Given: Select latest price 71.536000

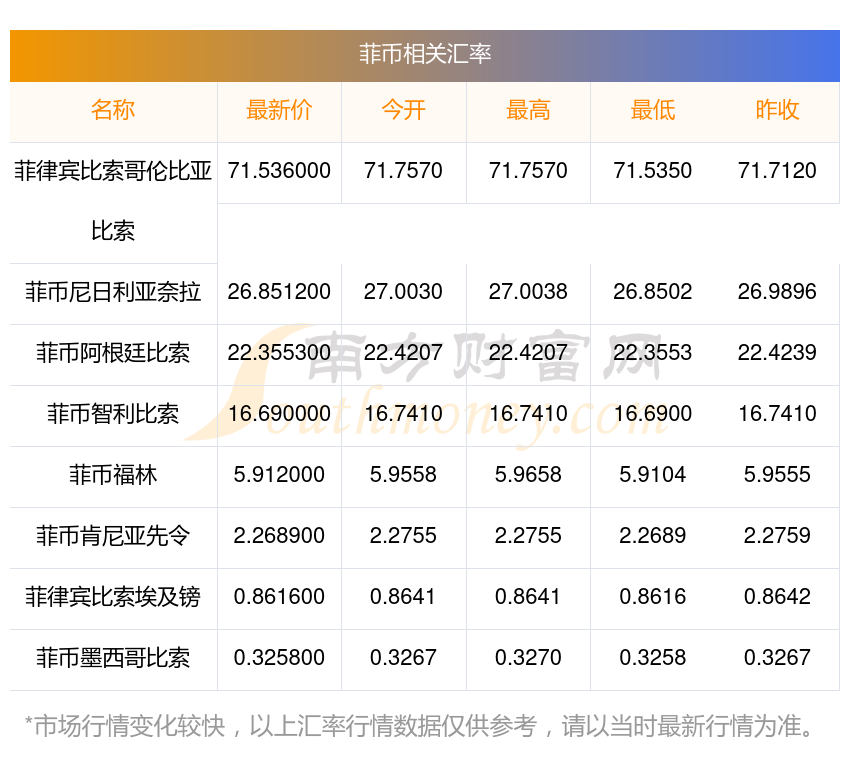Looking at the screenshot, I should [279, 171].
